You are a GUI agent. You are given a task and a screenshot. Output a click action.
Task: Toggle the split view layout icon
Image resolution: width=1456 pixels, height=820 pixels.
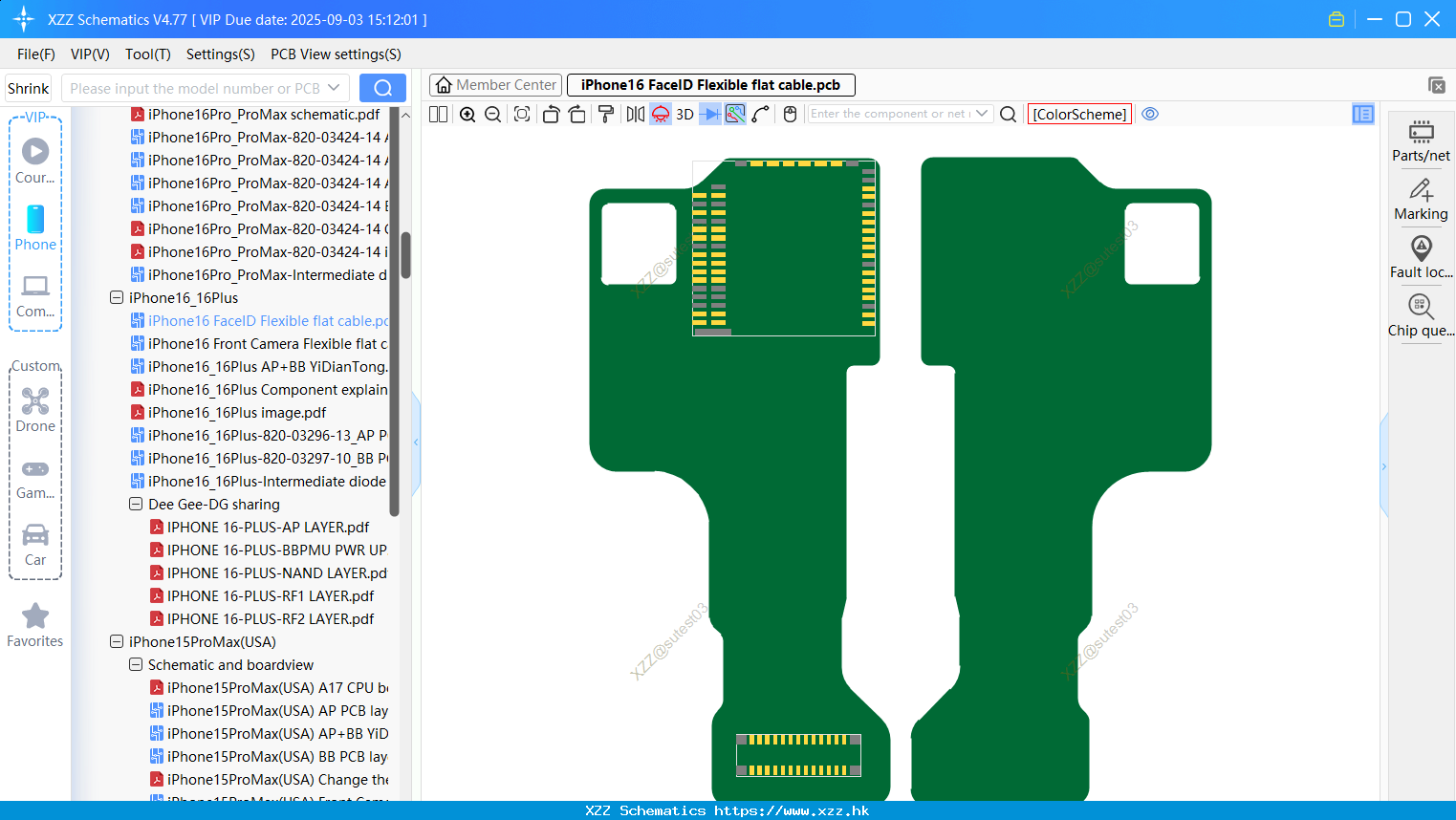(439, 115)
